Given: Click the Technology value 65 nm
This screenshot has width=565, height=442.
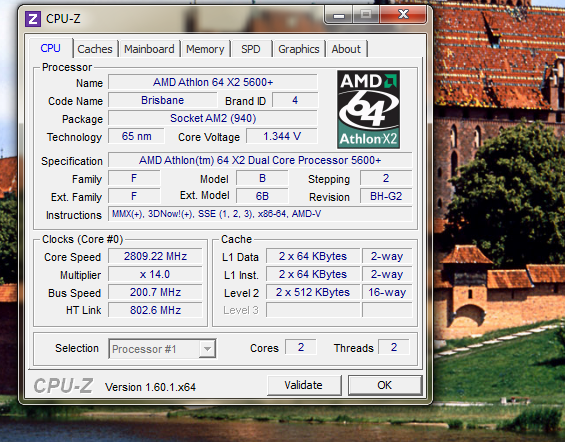Looking at the screenshot, I should (x=136, y=136).
